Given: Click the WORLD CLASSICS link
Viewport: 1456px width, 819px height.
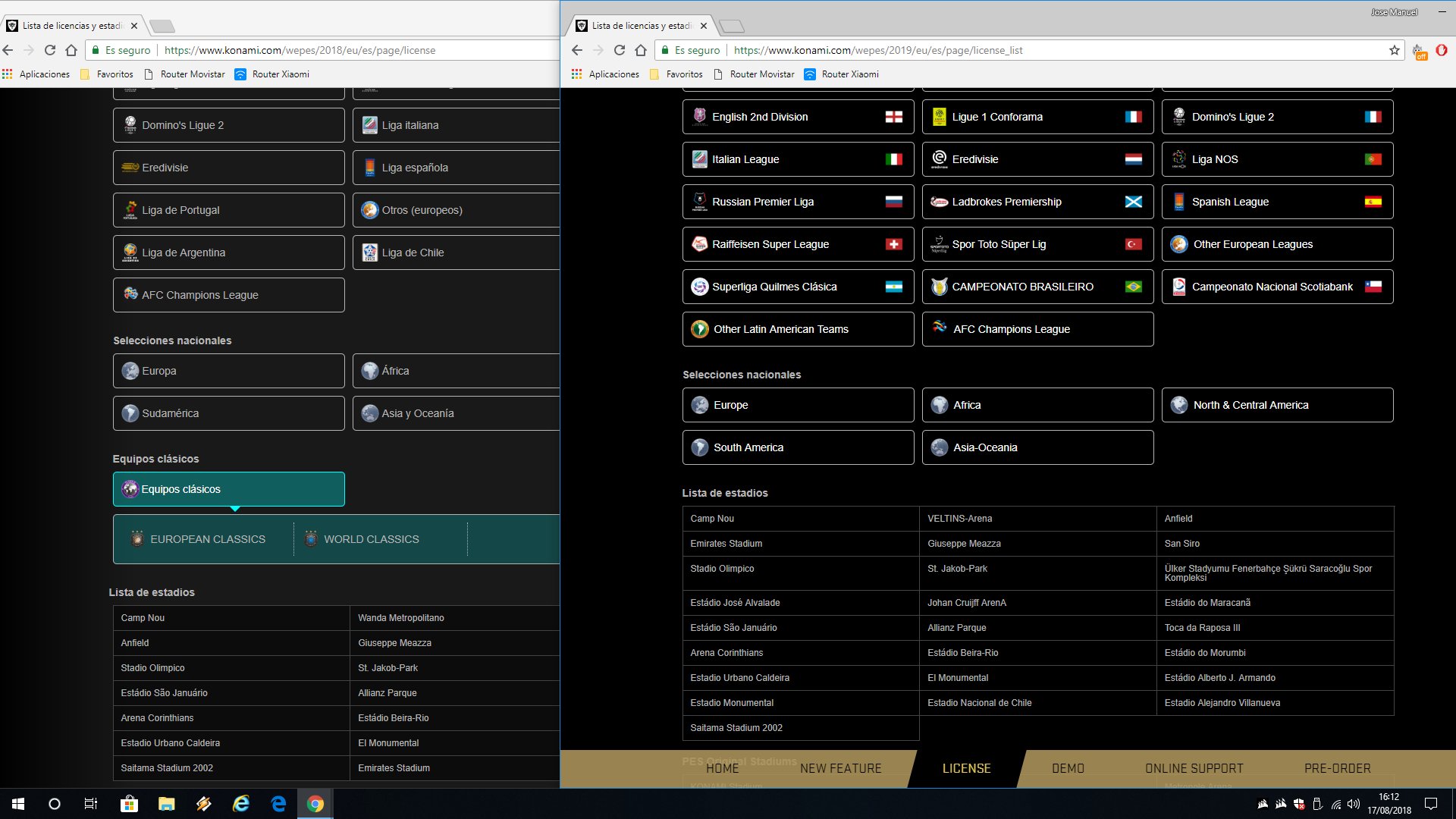Looking at the screenshot, I should click(x=371, y=539).
